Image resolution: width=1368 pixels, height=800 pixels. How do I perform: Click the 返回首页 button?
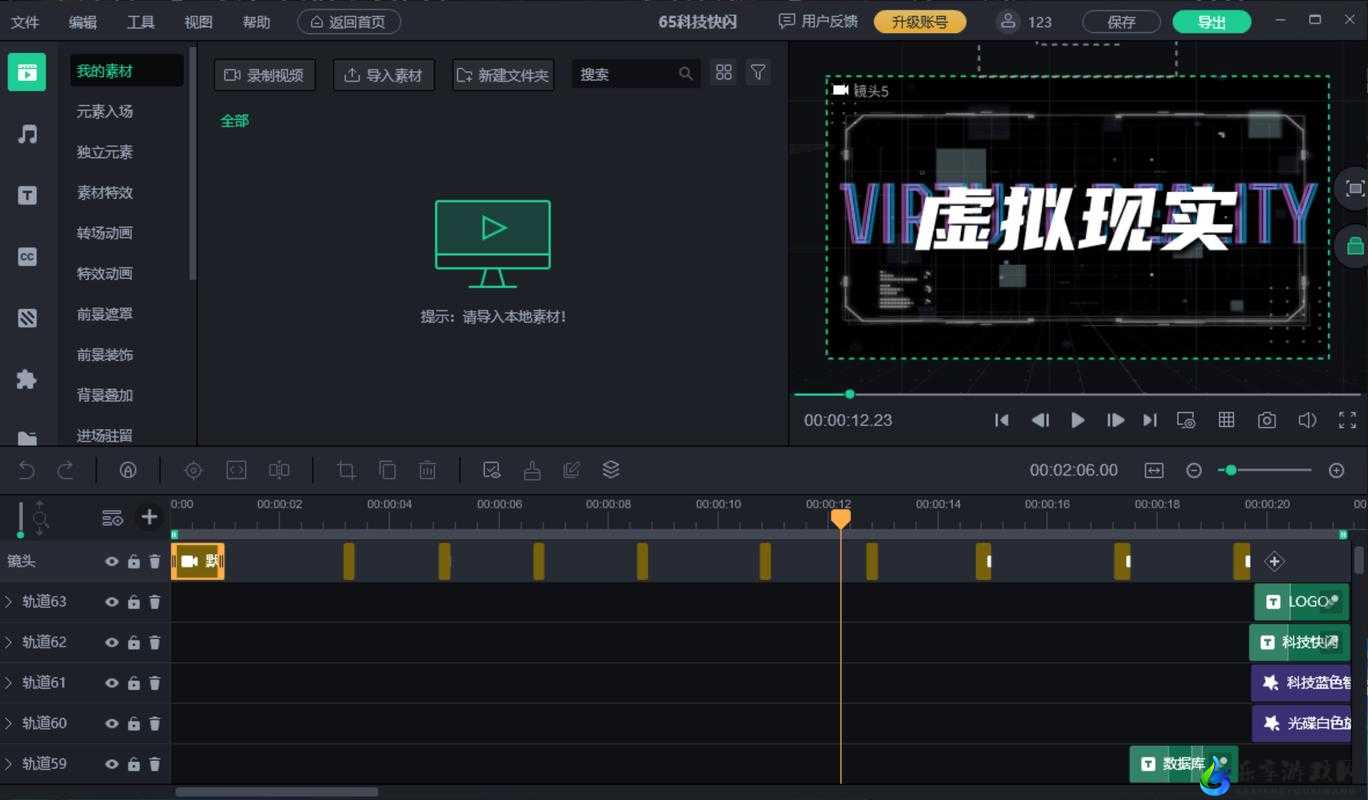[349, 21]
